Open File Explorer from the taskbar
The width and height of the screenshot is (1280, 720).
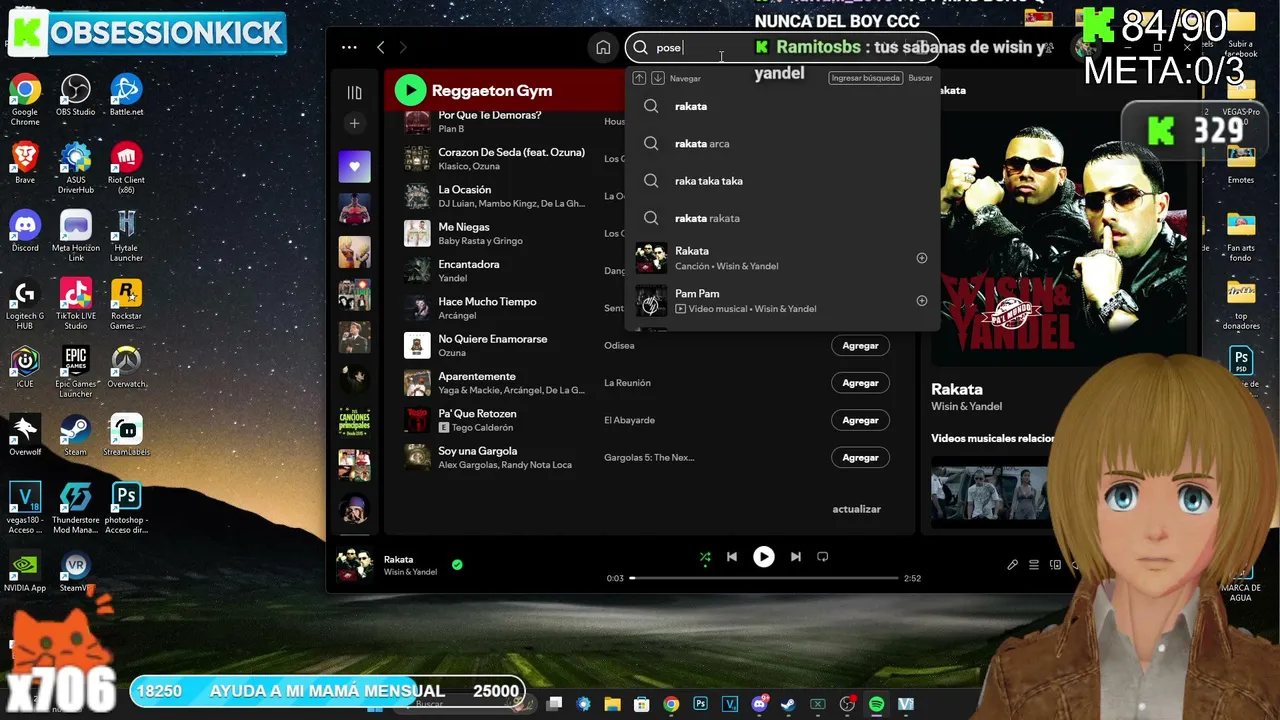(x=612, y=704)
